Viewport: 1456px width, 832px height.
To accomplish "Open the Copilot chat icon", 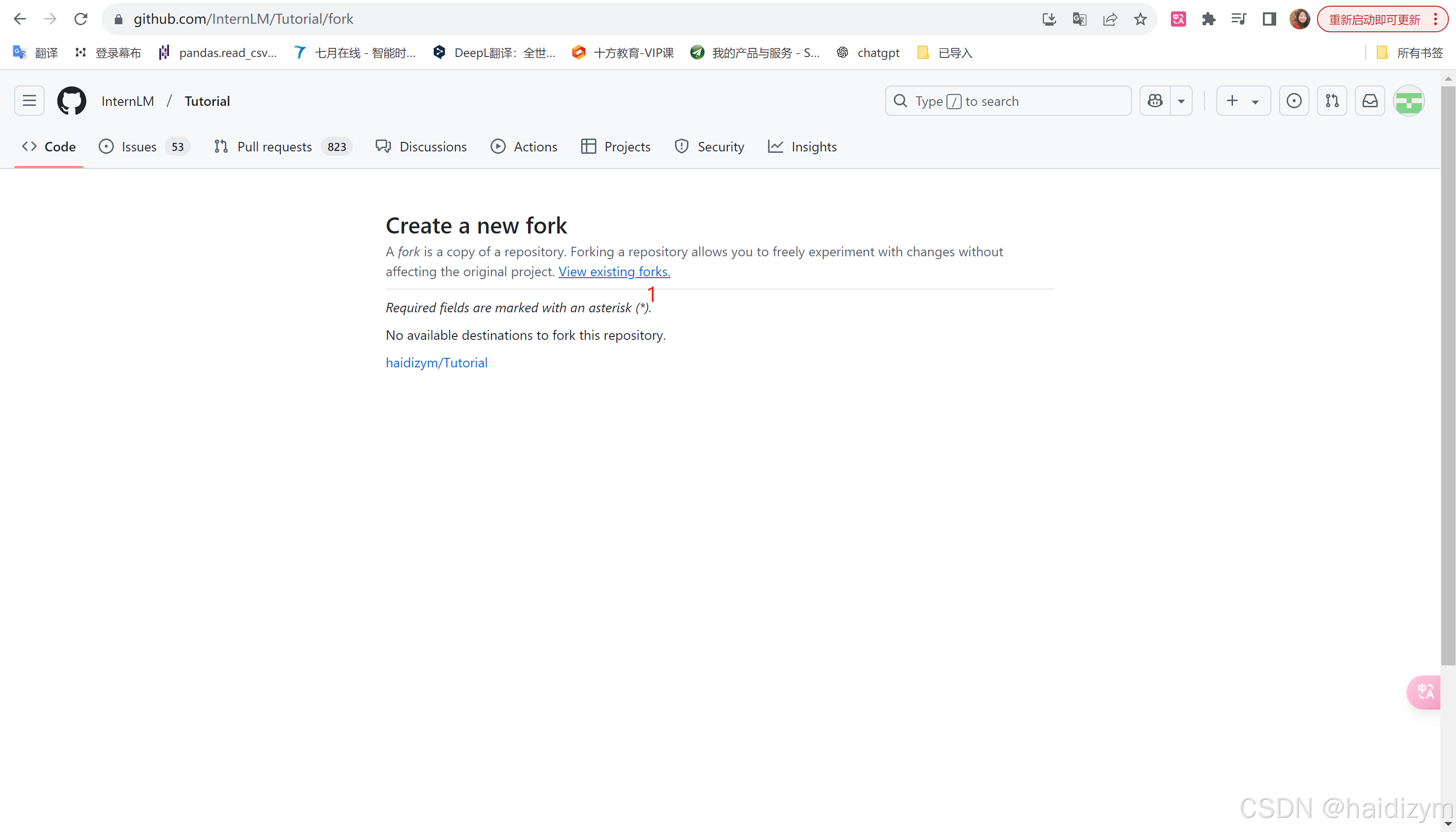I will 1155,101.
